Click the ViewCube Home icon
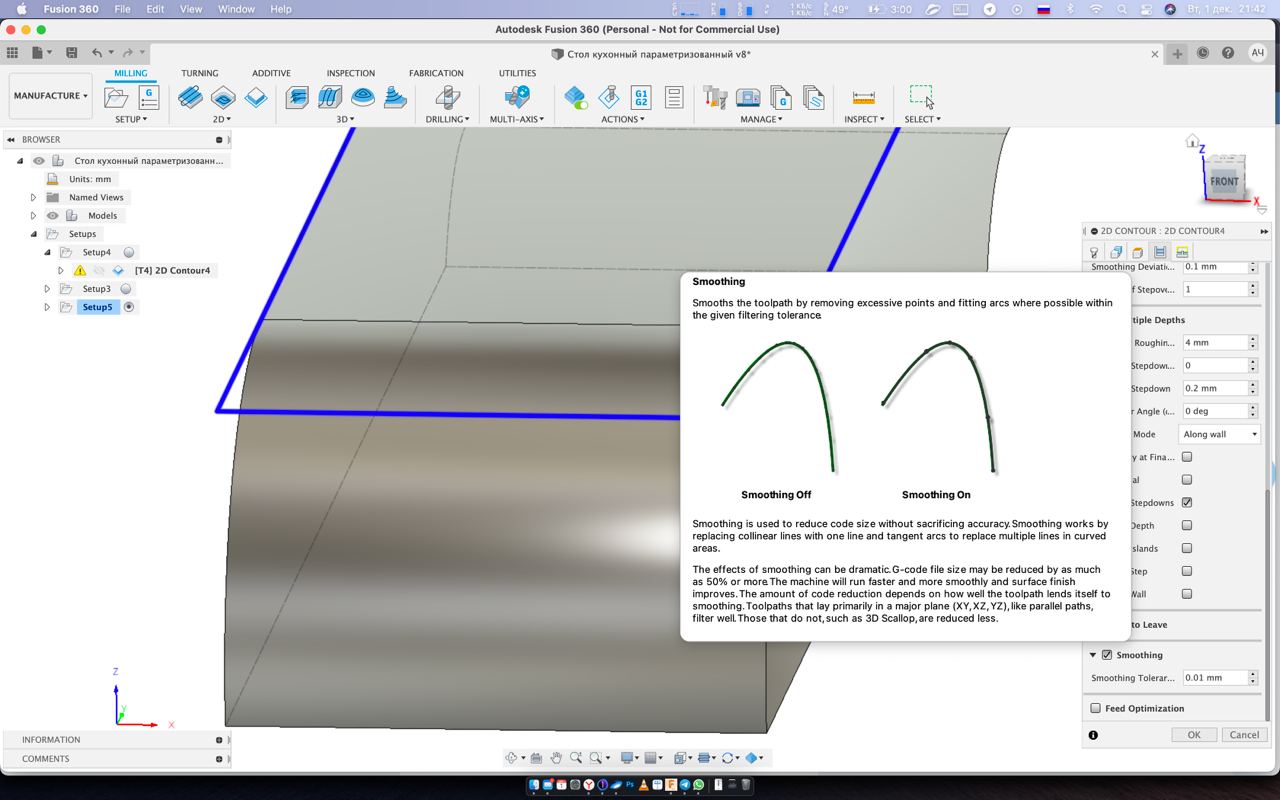 [x=1192, y=141]
